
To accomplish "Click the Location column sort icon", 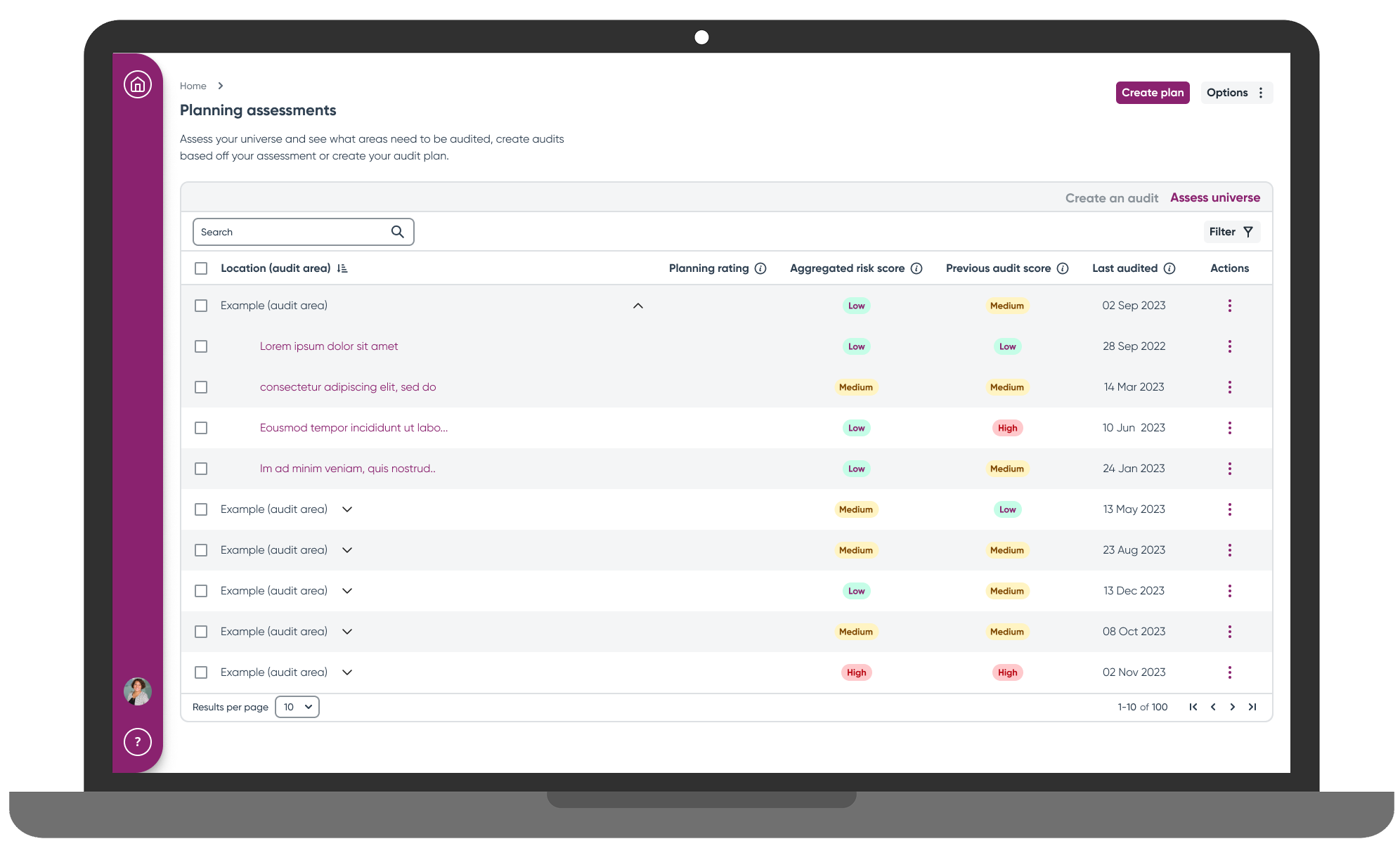I will coord(342,268).
